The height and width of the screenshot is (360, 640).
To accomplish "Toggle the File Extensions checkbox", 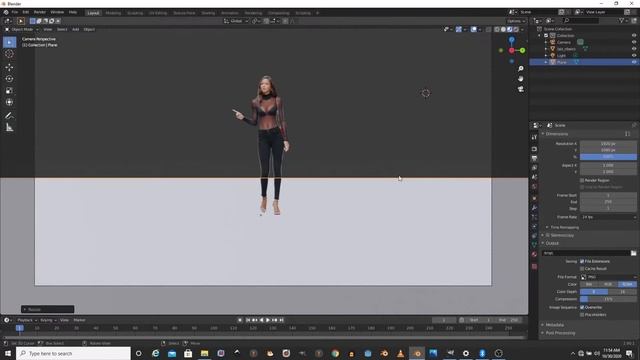I will pyautogui.click(x=582, y=261).
